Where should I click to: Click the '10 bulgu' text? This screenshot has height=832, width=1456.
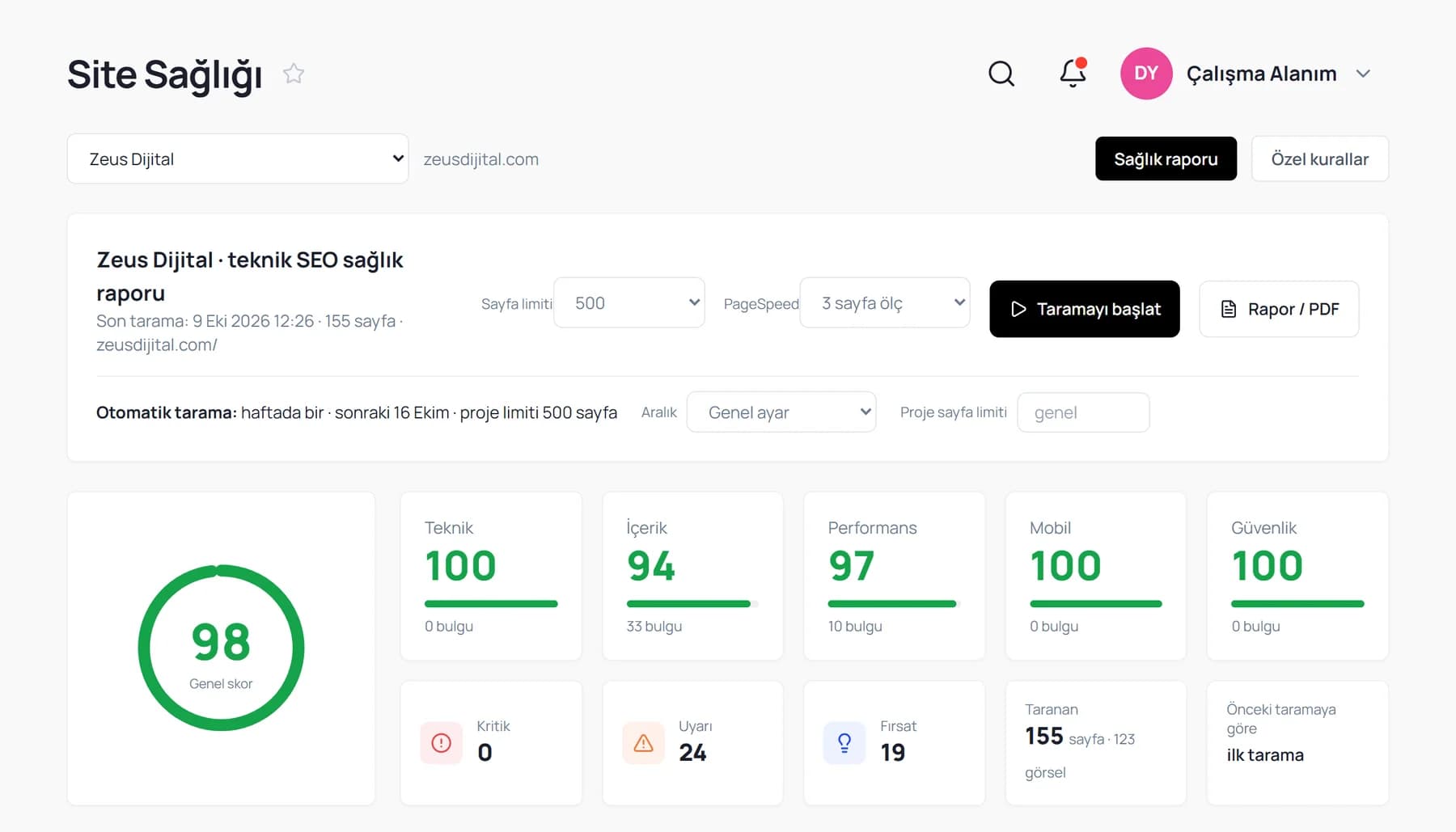click(x=855, y=627)
